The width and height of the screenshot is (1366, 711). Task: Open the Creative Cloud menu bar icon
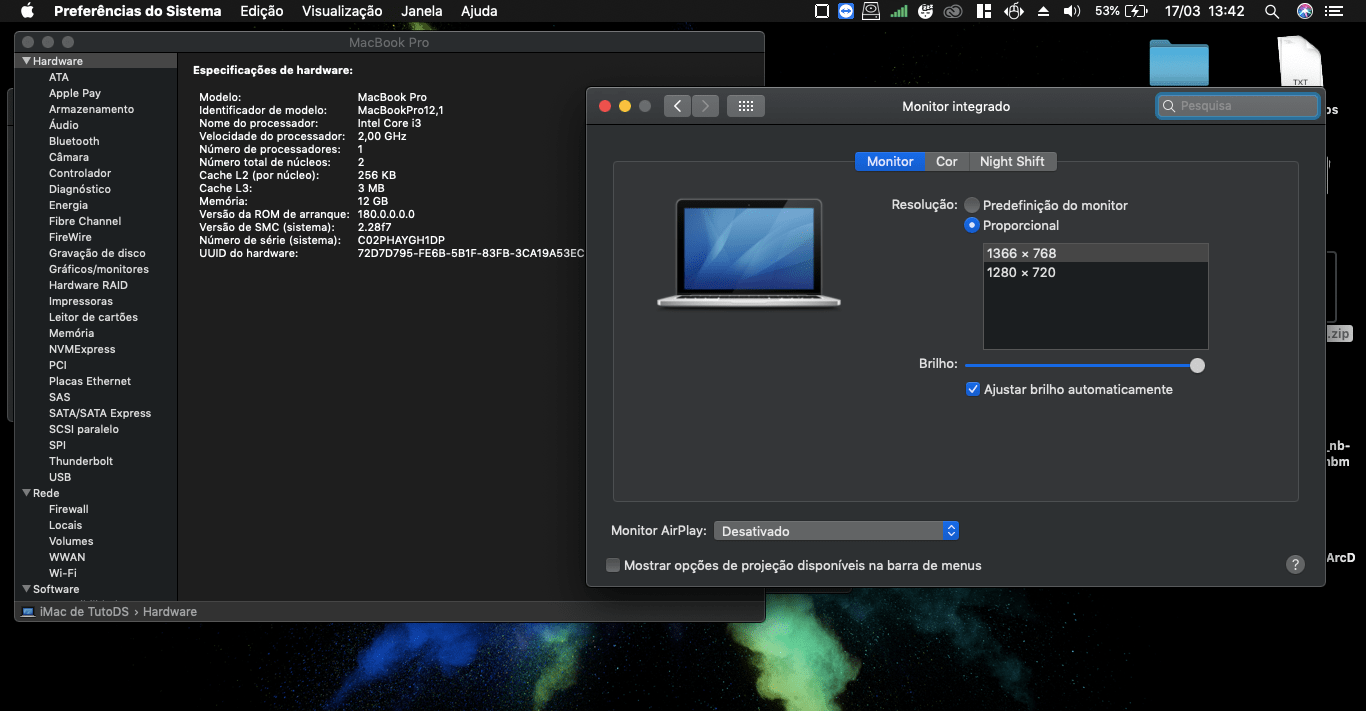coord(951,11)
